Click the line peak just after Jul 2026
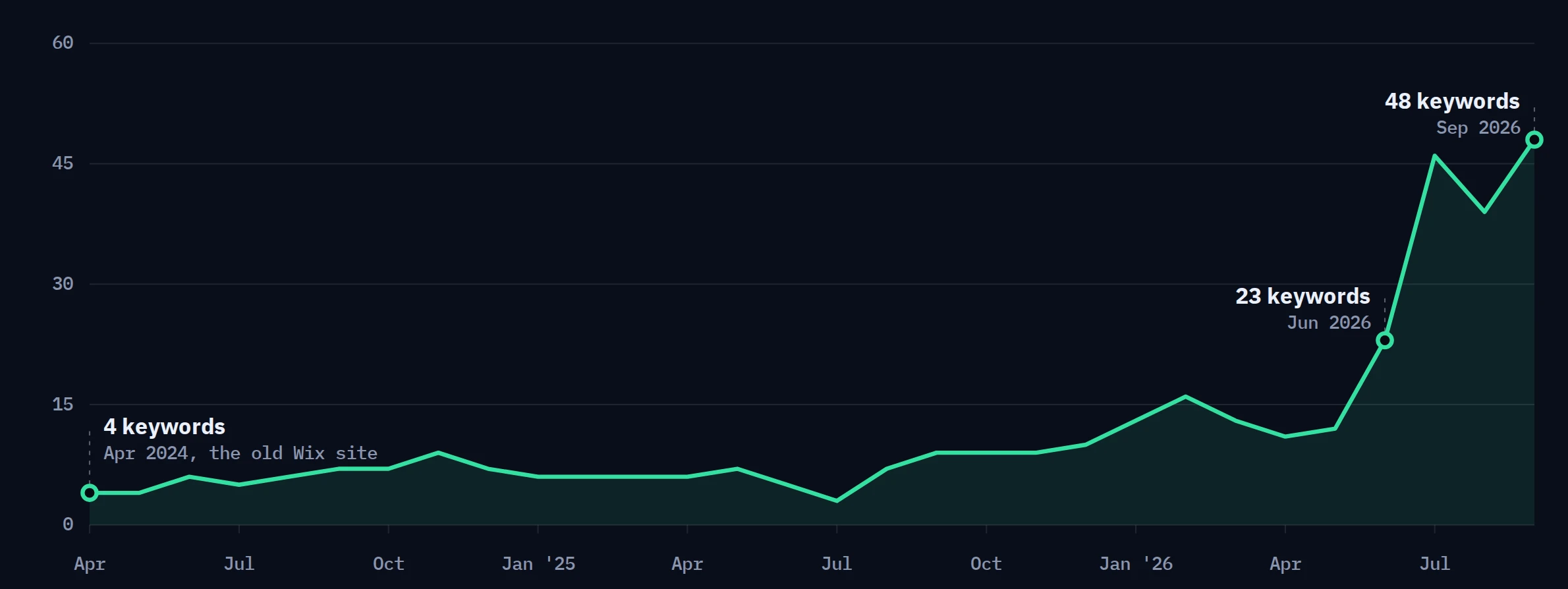The height and width of the screenshot is (589, 1568). 1434,155
